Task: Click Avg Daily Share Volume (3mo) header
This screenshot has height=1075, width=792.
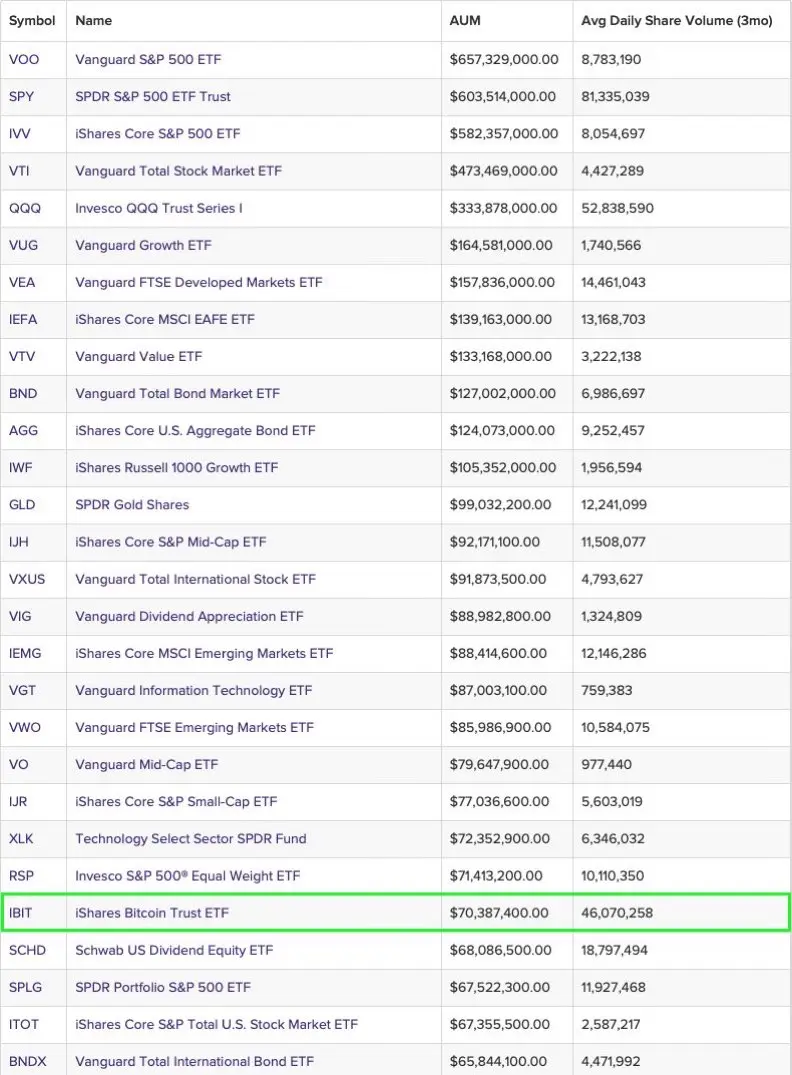Action: click(x=677, y=21)
